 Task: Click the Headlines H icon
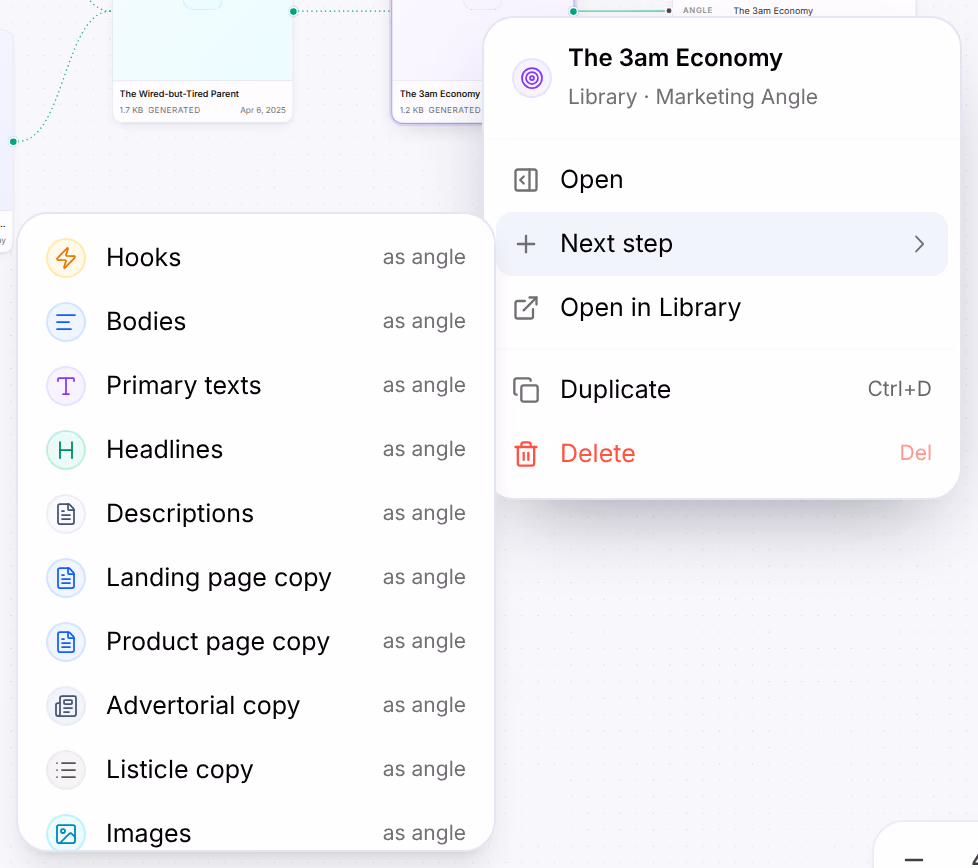pos(65,450)
